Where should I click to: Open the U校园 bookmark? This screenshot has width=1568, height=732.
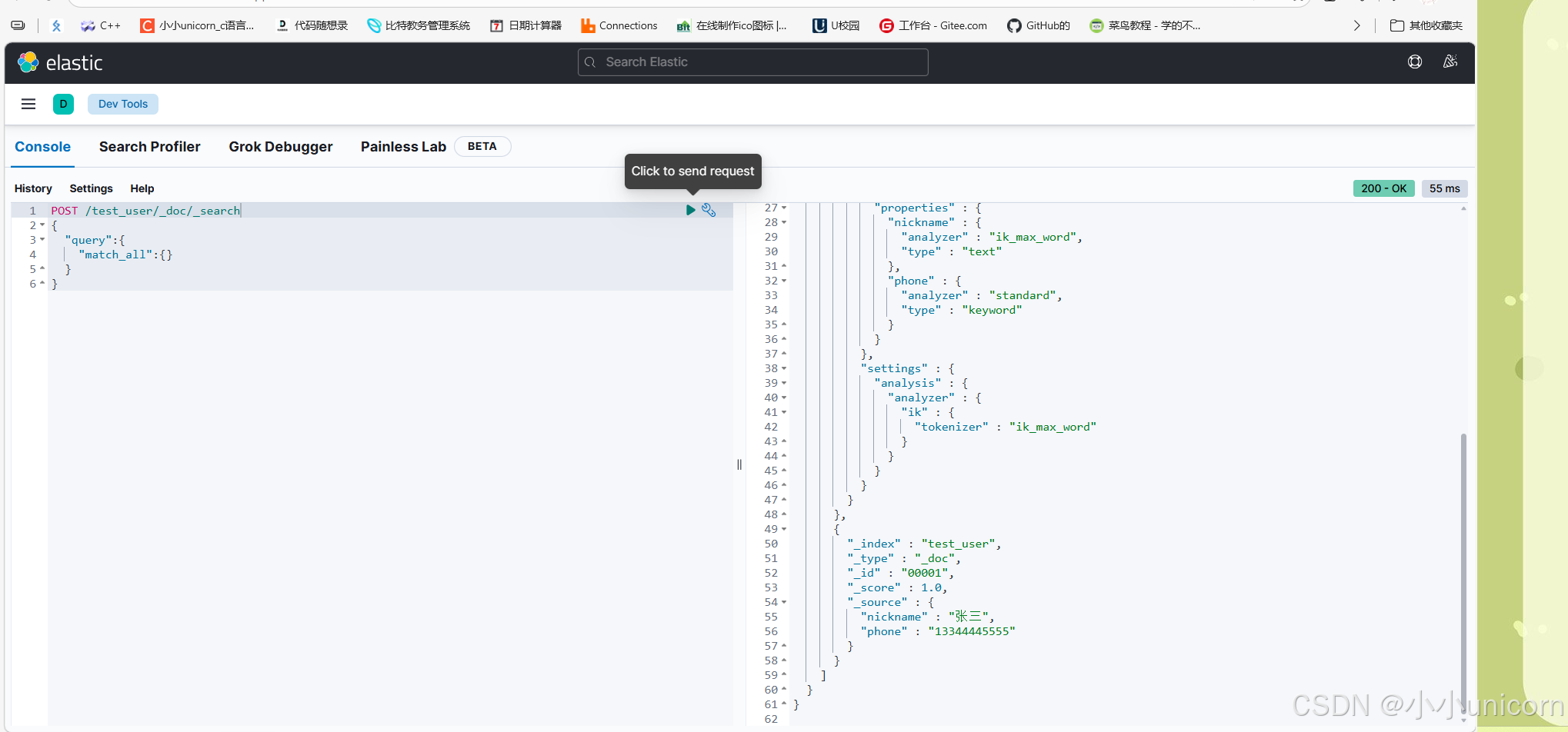(x=836, y=25)
